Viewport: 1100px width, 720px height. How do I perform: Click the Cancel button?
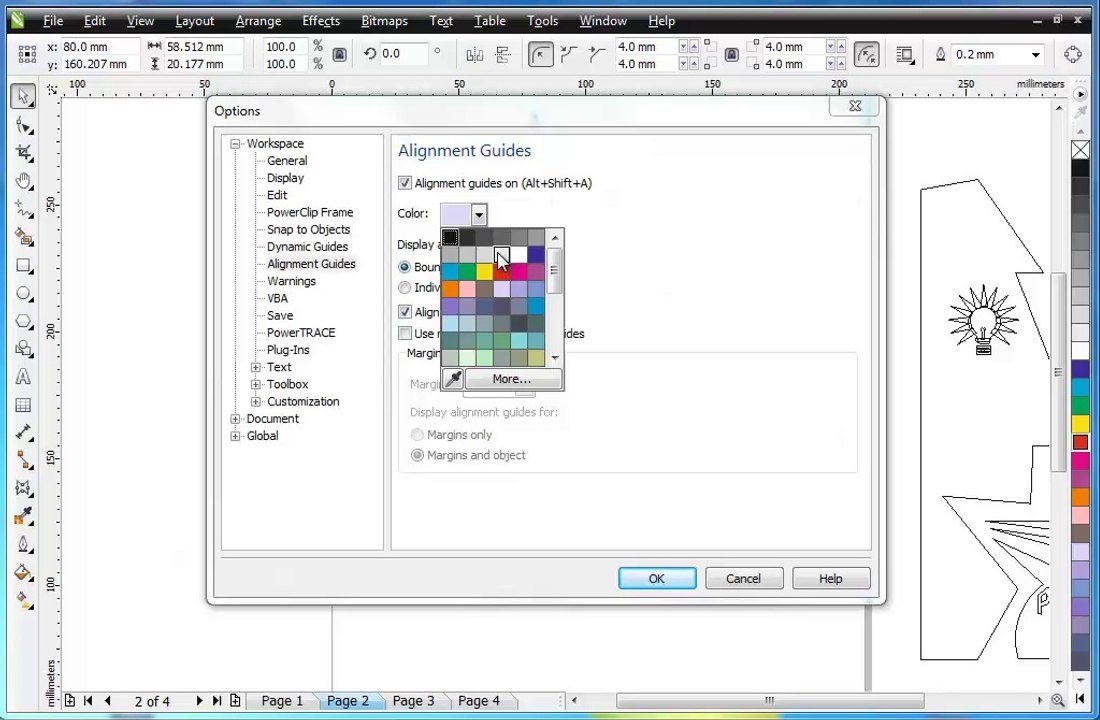(744, 578)
